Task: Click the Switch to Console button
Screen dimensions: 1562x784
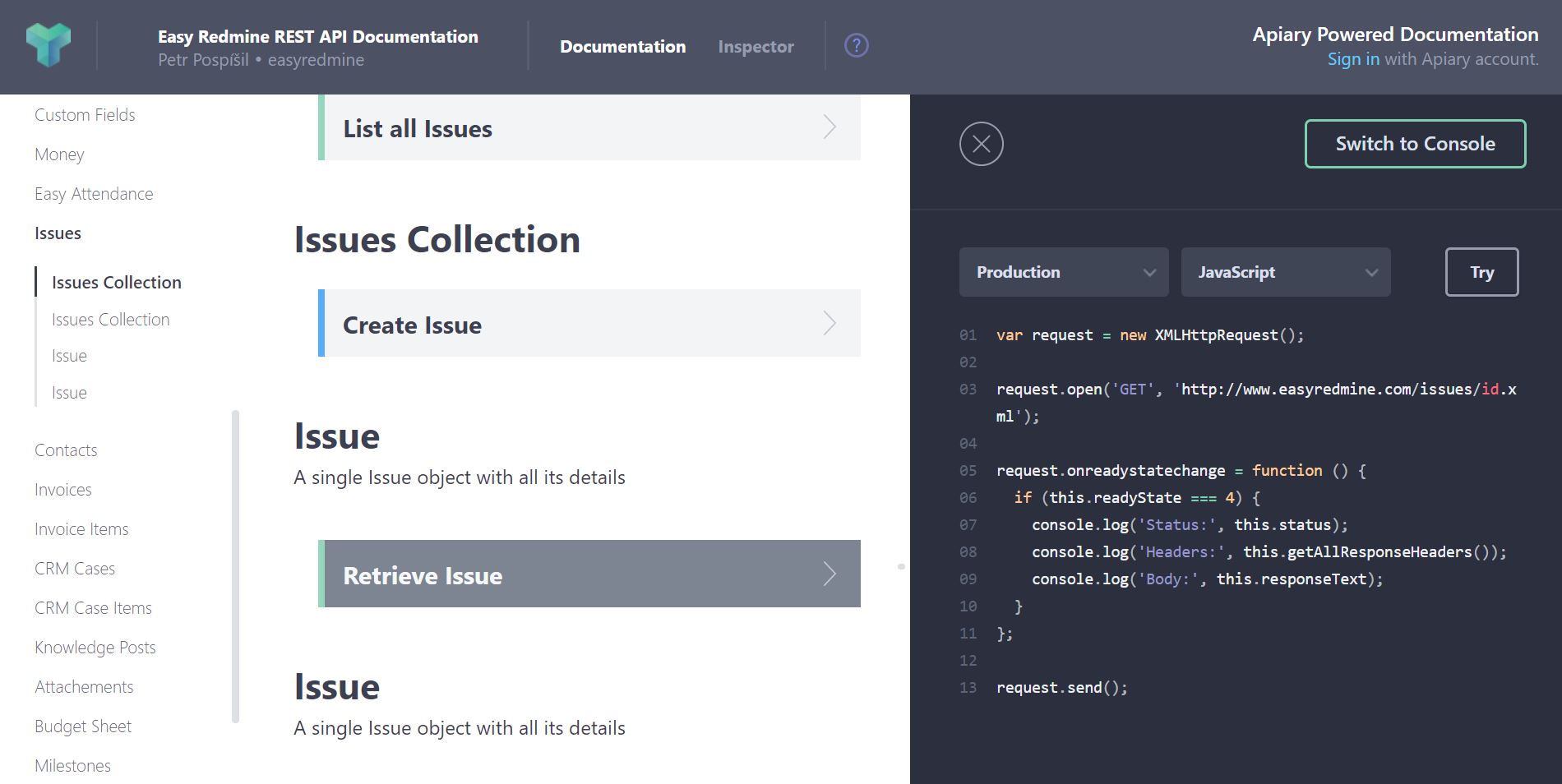Action: point(1415,144)
